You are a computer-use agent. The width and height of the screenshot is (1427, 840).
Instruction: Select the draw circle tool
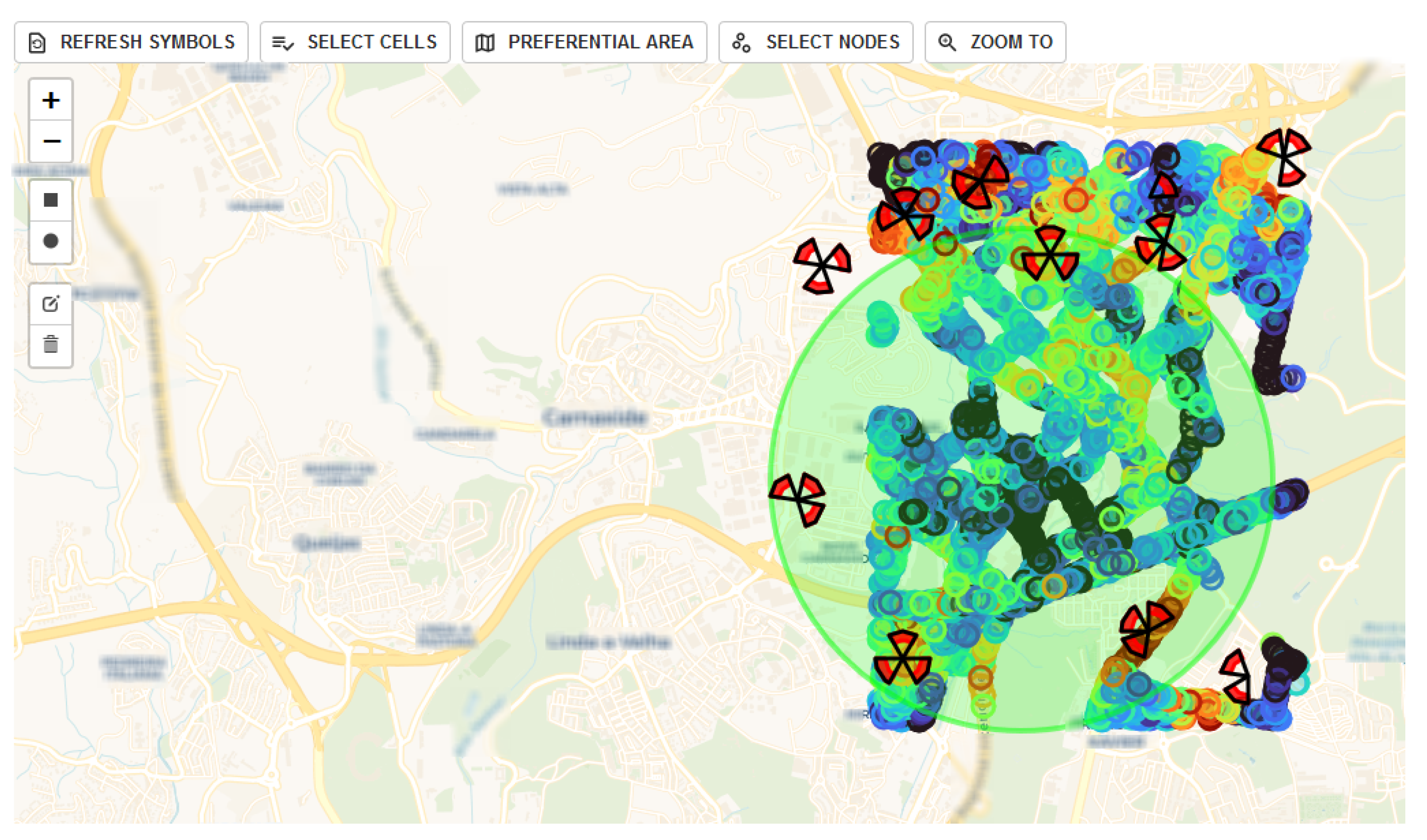pyautogui.click(x=51, y=241)
